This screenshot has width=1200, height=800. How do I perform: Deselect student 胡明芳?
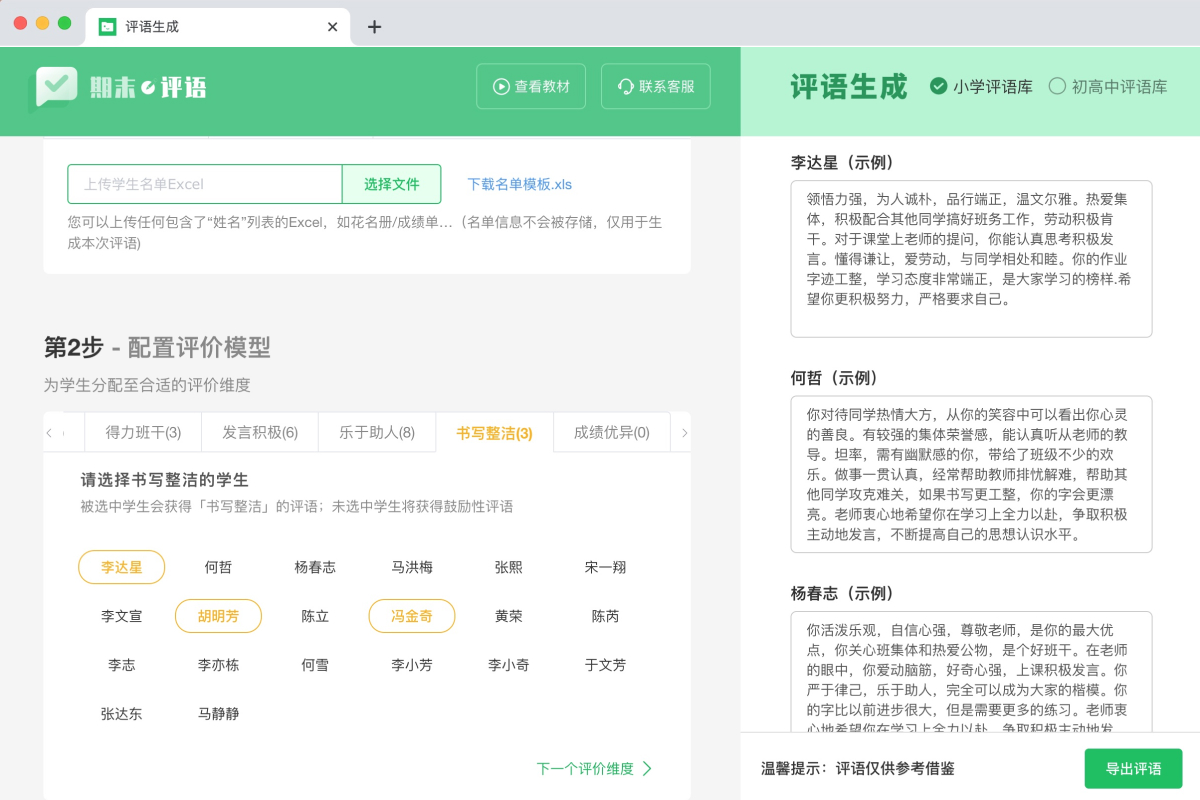point(218,616)
